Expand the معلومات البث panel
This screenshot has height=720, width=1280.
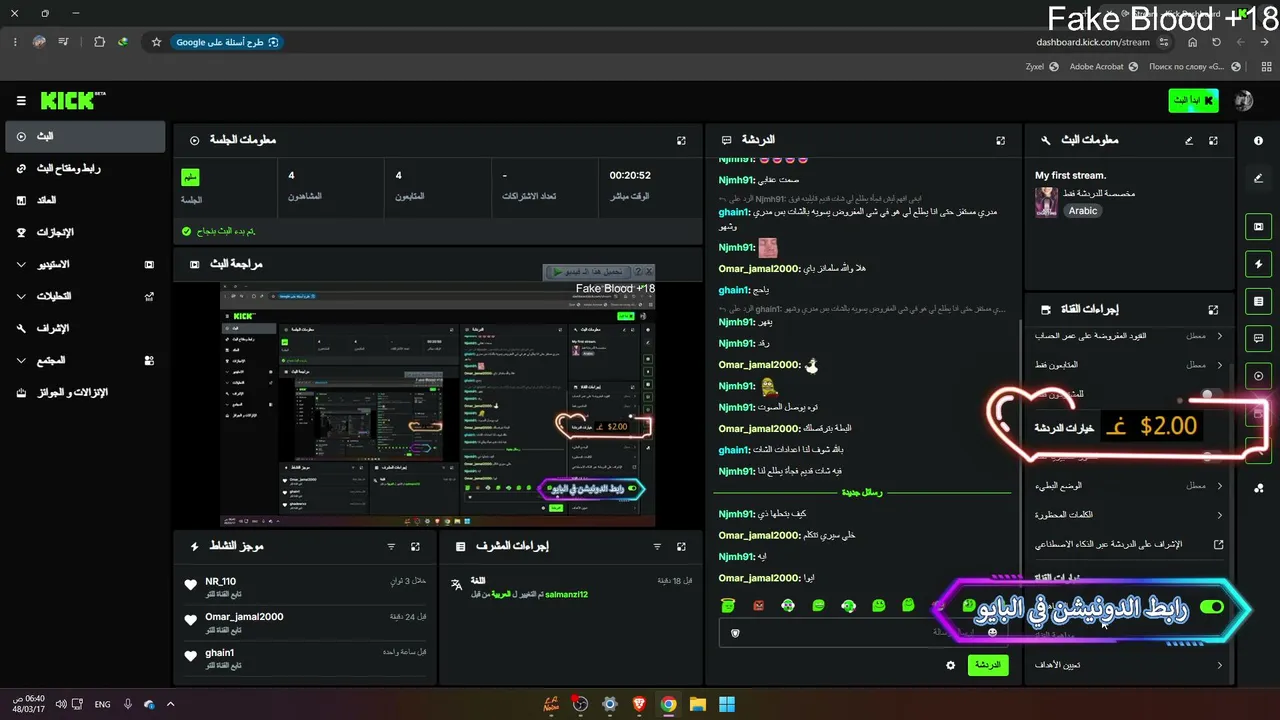tap(1213, 141)
